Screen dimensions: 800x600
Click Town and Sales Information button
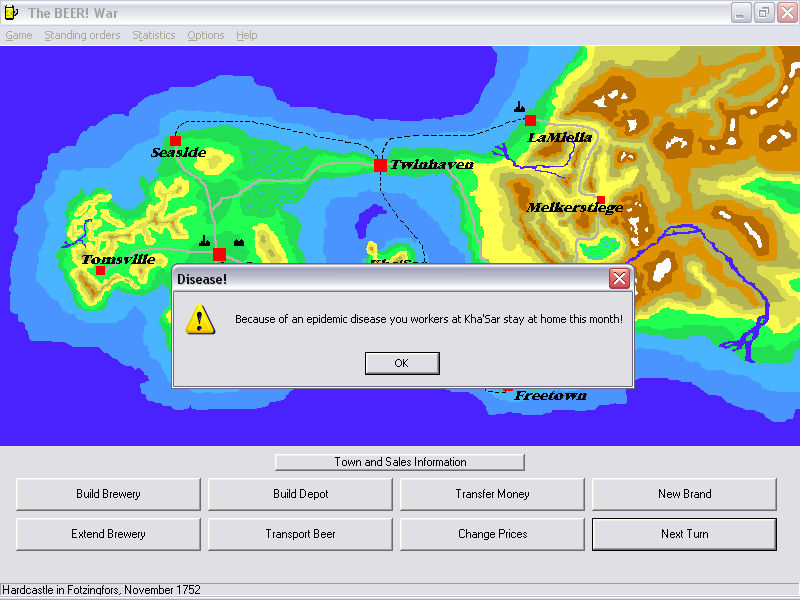tap(400, 462)
